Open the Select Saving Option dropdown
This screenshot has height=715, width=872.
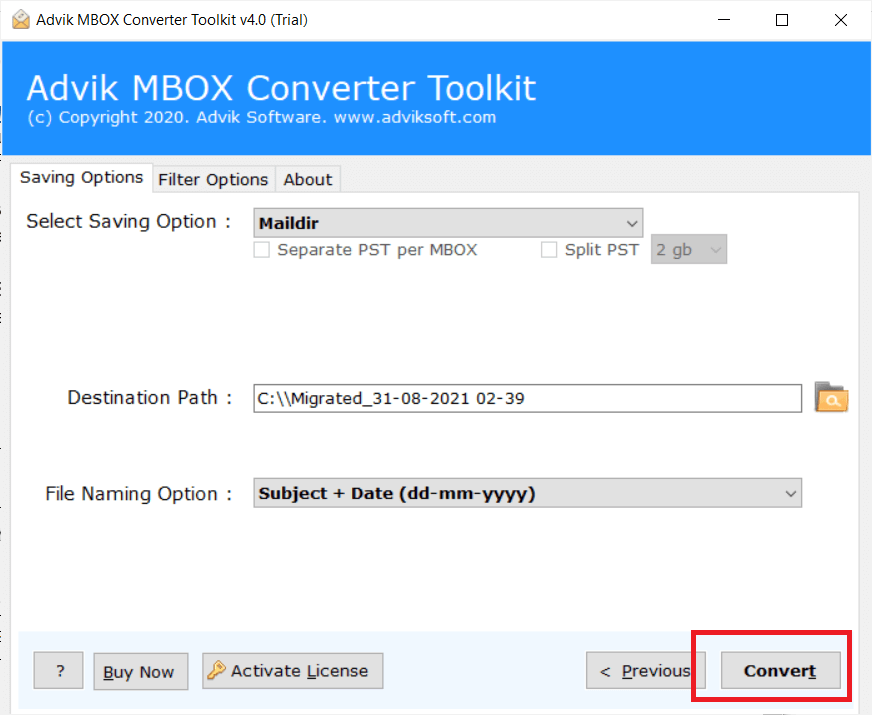coord(448,223)
